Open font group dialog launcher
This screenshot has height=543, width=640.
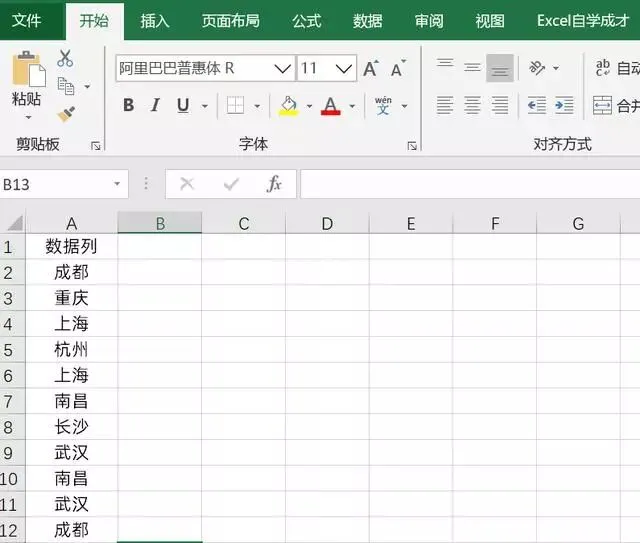(412, 146)
